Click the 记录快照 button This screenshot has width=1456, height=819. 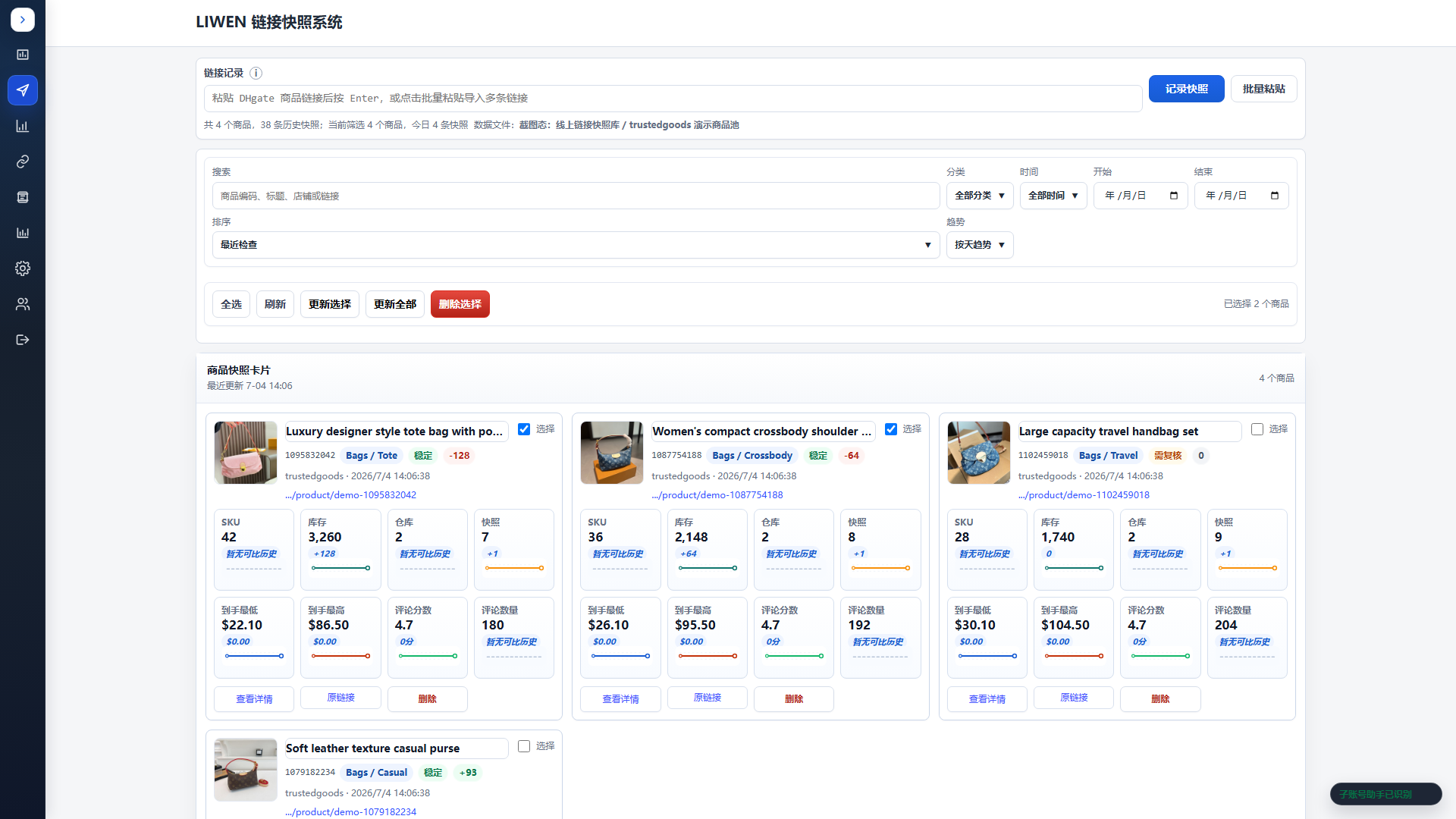coord(1186,89)
